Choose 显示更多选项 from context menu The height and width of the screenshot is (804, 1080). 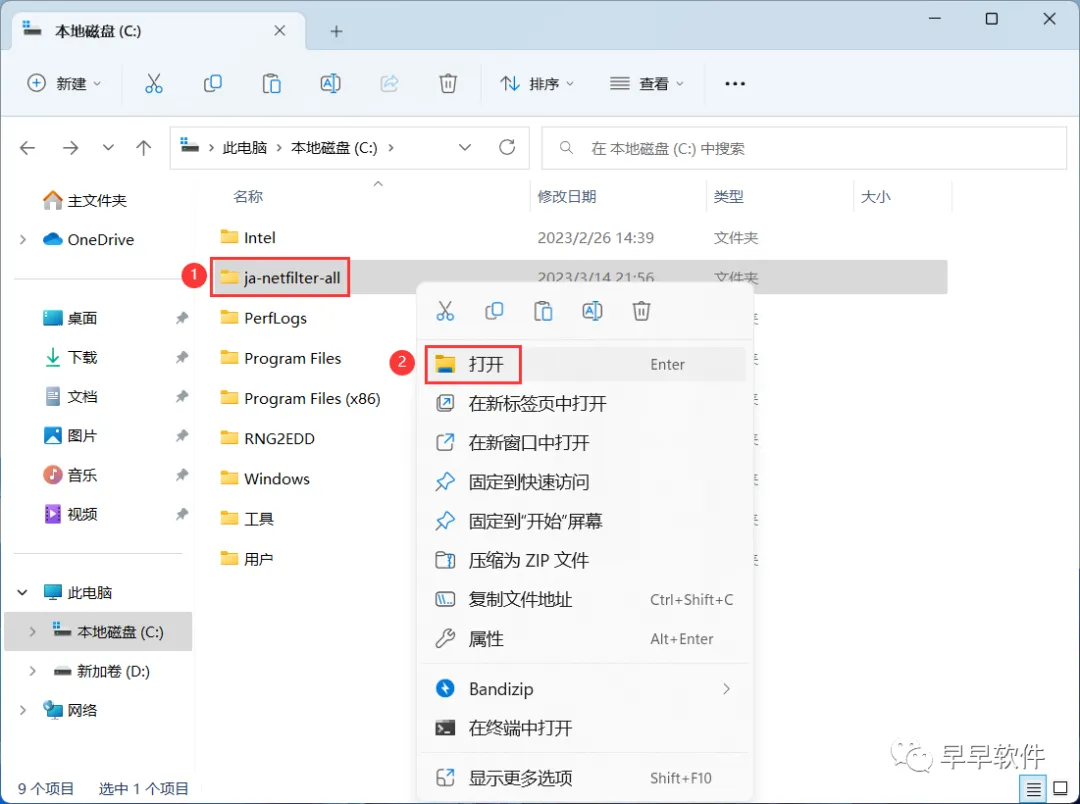coord(585,779)
